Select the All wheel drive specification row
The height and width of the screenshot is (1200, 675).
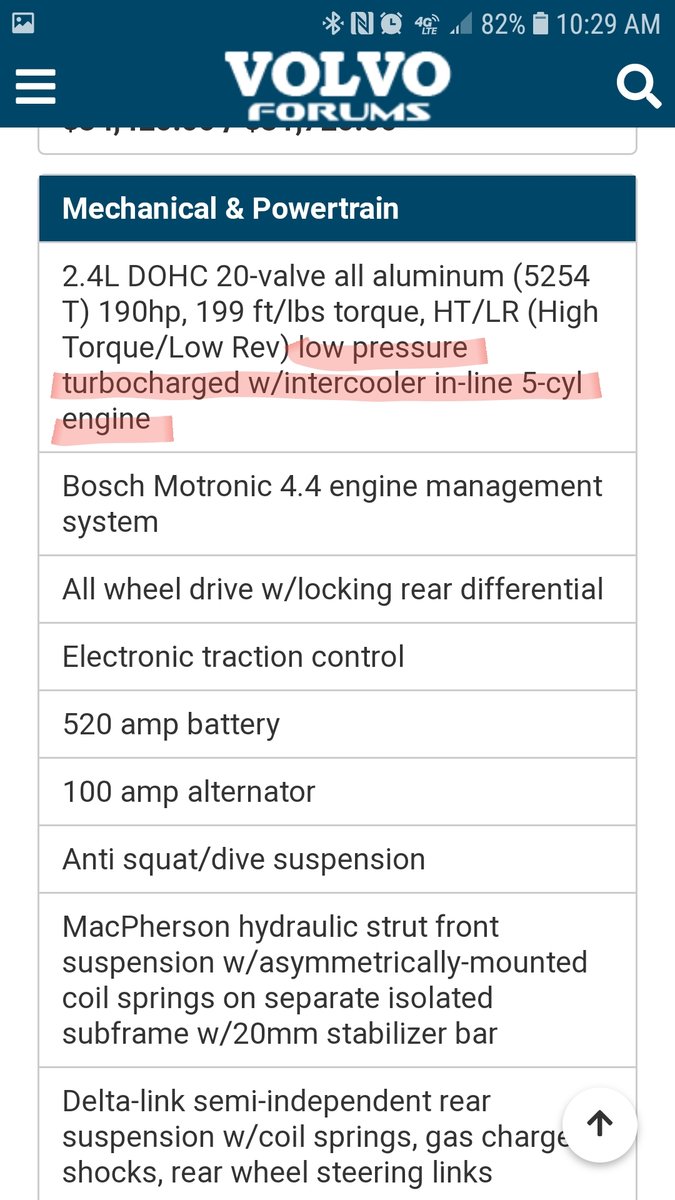(337, 589)
